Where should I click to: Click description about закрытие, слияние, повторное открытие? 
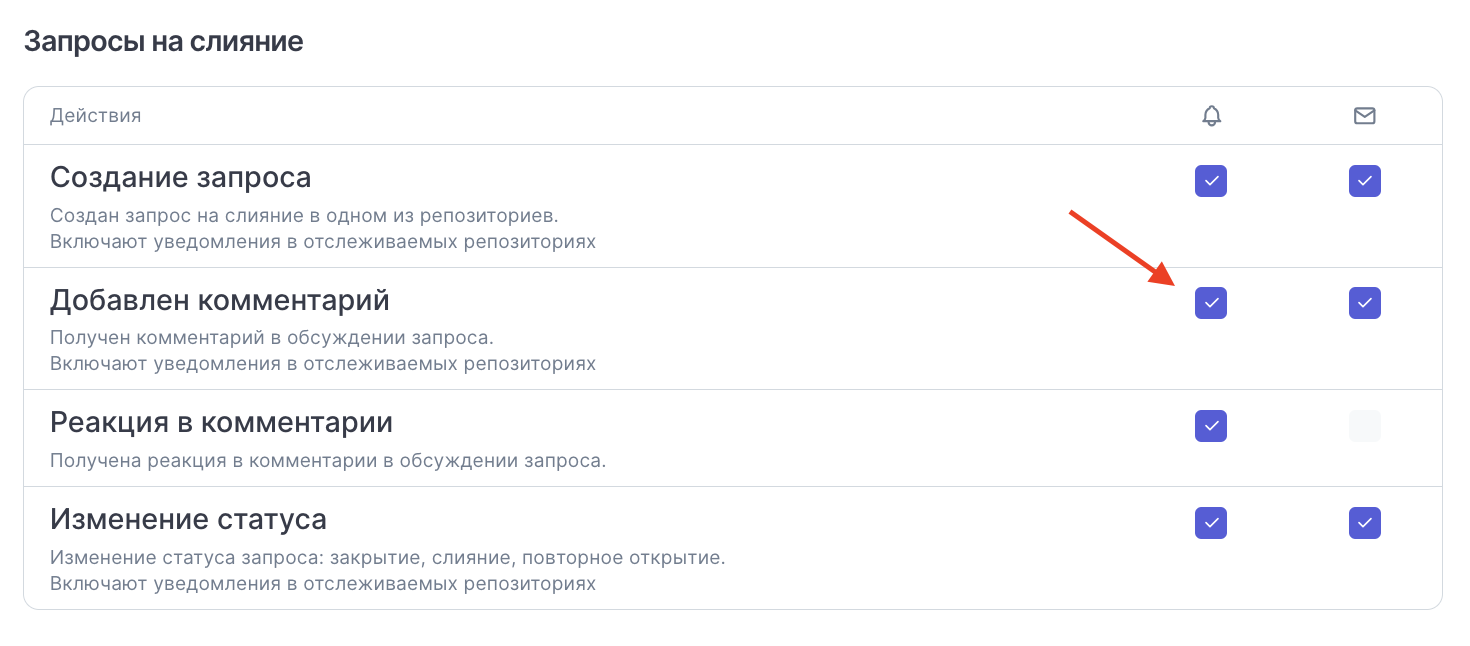click(387, 558)
